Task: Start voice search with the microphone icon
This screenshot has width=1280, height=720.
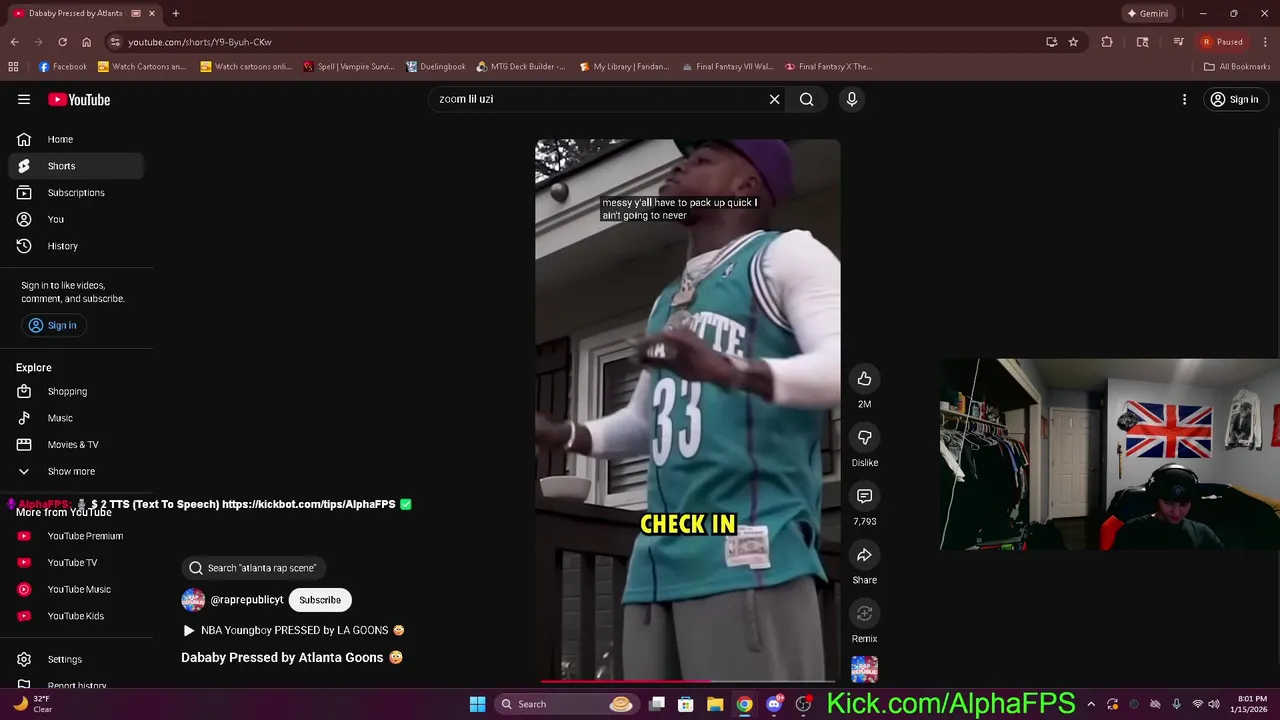Action: [x=852, y=99]
